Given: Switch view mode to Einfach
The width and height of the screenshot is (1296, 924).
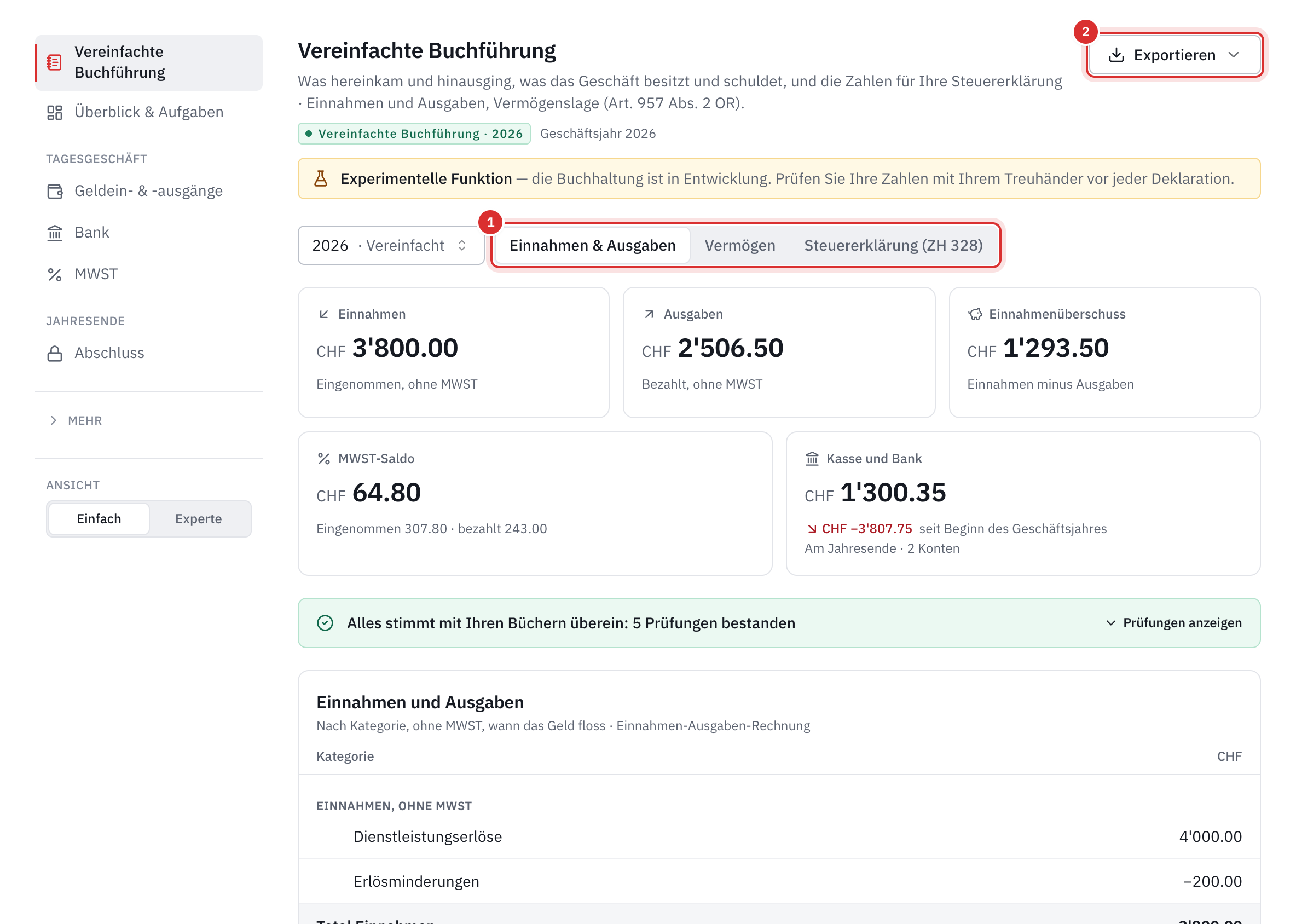Looking at the screenshot, I should pos(99,519).
